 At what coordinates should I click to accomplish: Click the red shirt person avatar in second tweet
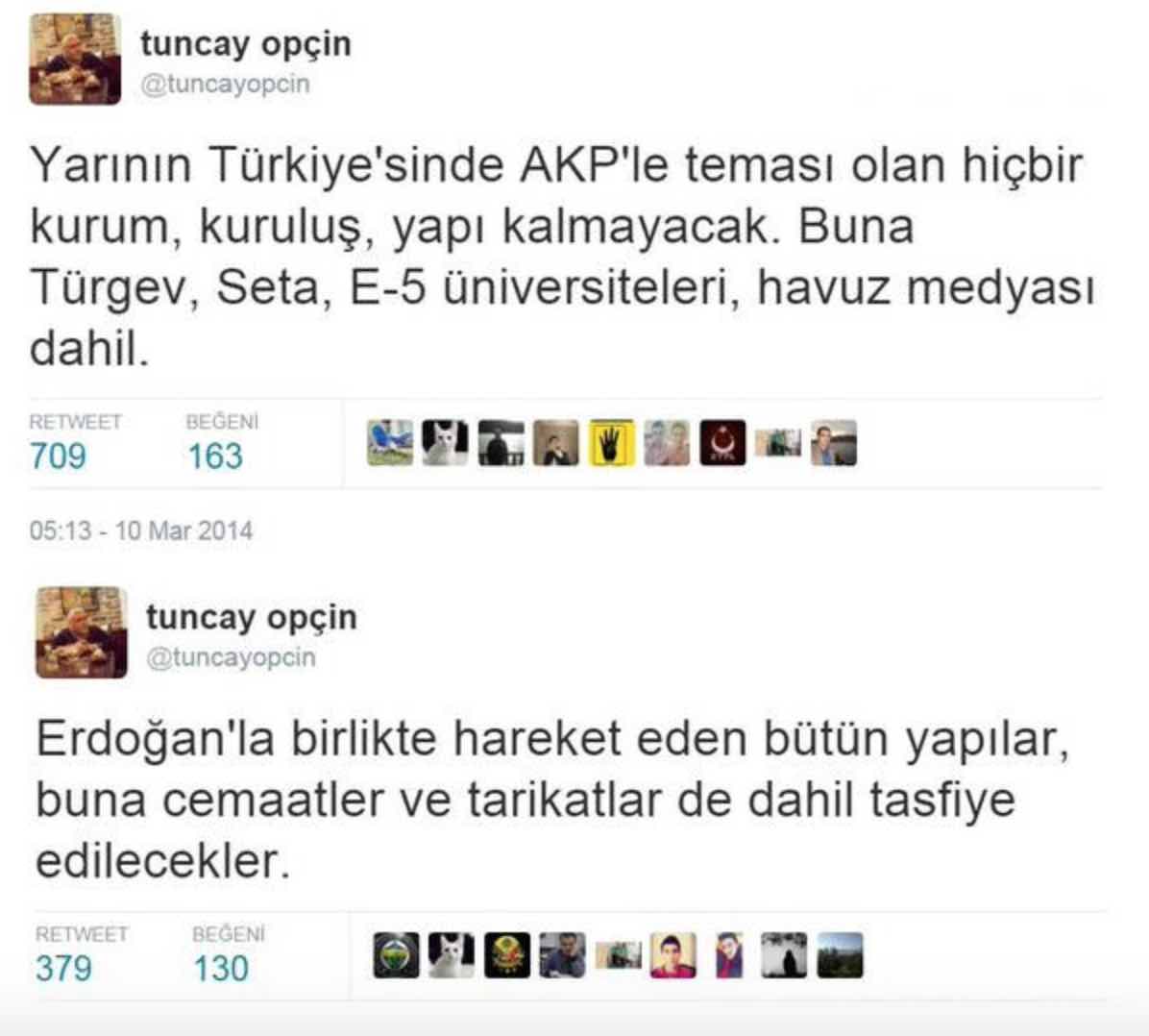point(673,955)
